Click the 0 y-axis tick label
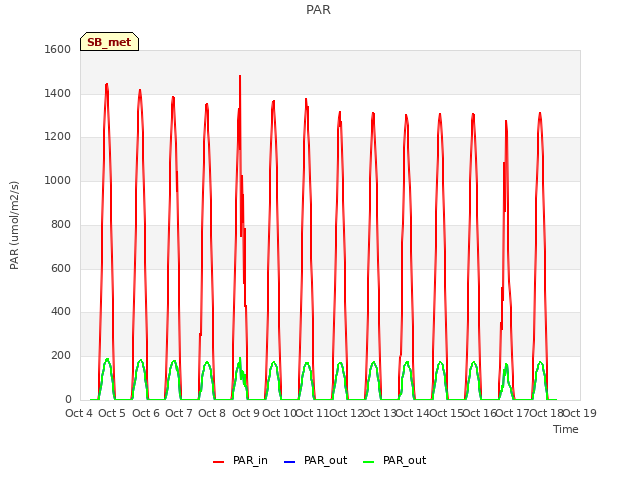Screen dimensions: 640x480 [68, 400]
